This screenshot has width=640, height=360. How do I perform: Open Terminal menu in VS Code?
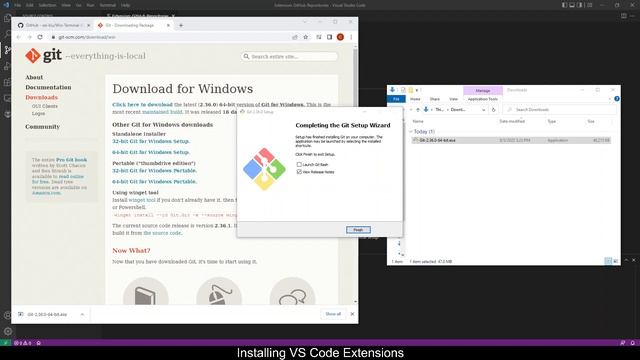pos(108,5)
